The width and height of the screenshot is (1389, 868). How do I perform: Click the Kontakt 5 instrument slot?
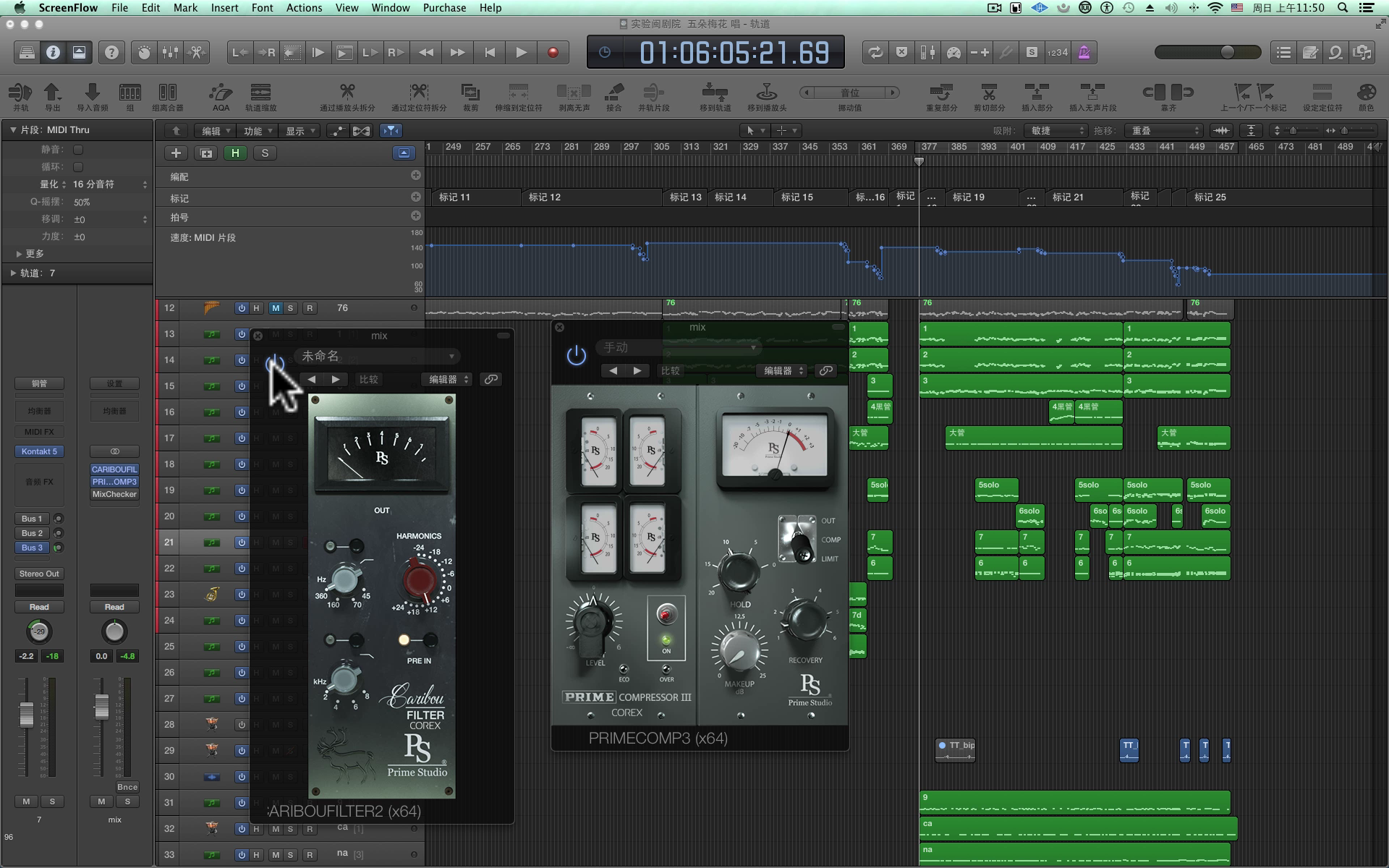tap(39, 451)
